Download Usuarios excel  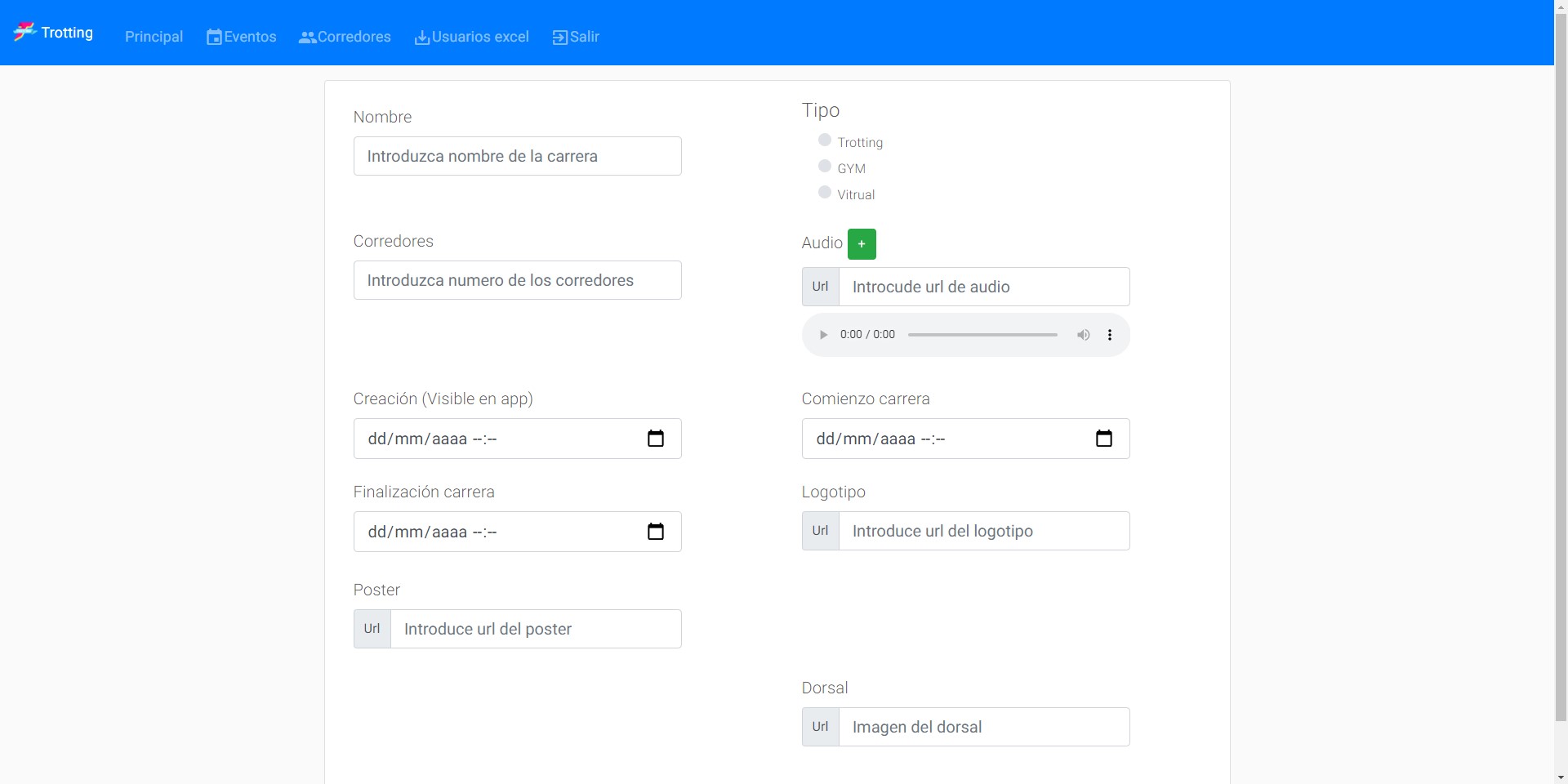click(x=472, y=37)
